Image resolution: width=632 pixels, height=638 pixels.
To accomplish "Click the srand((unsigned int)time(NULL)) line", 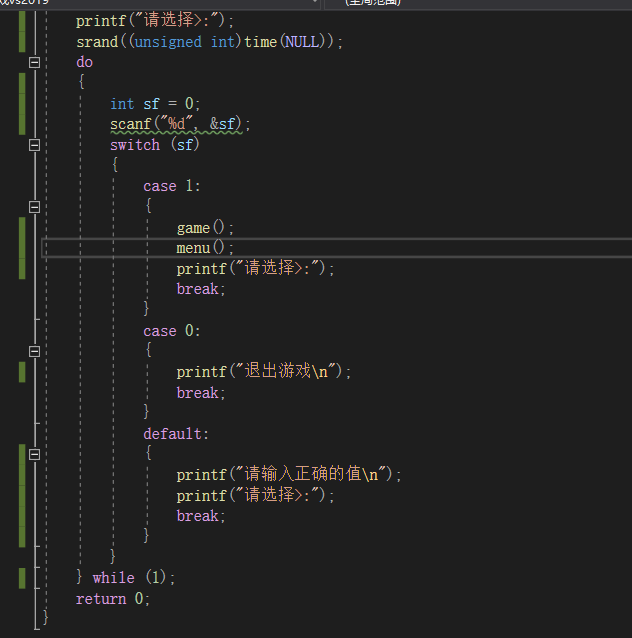I will pos(210,42).
